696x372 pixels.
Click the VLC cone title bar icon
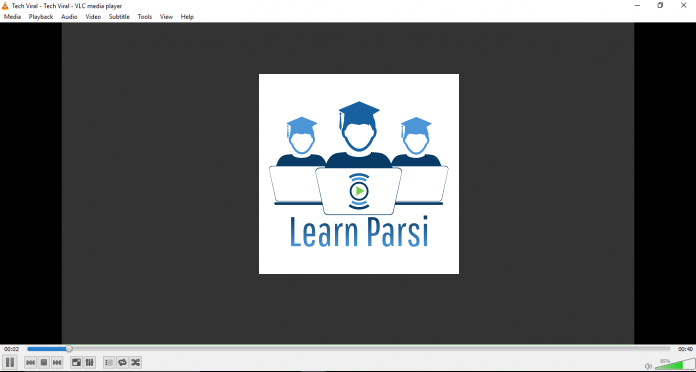coord(5,6)
